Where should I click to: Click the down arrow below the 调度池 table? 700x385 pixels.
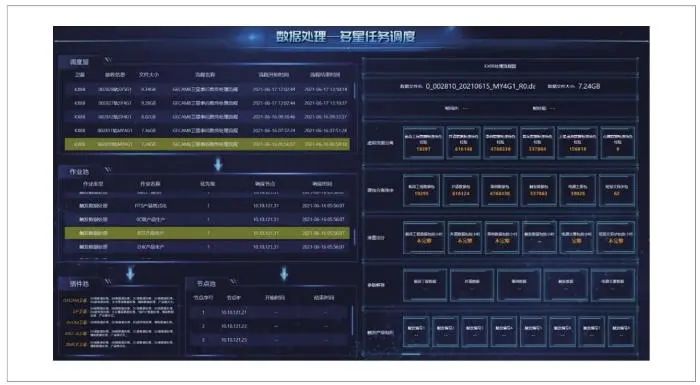(218, 164)
